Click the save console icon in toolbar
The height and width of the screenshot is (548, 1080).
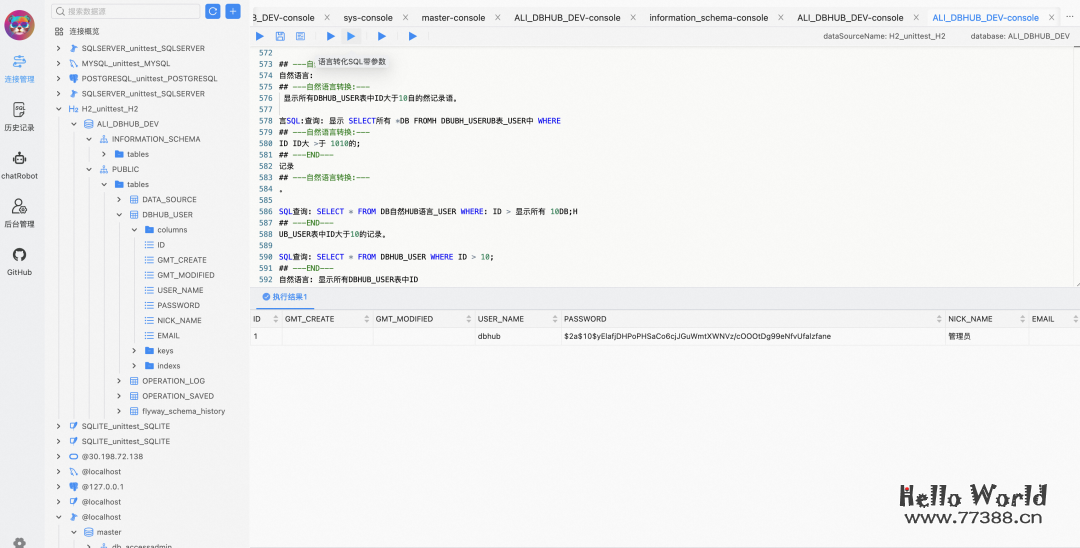tap(280, 36)
